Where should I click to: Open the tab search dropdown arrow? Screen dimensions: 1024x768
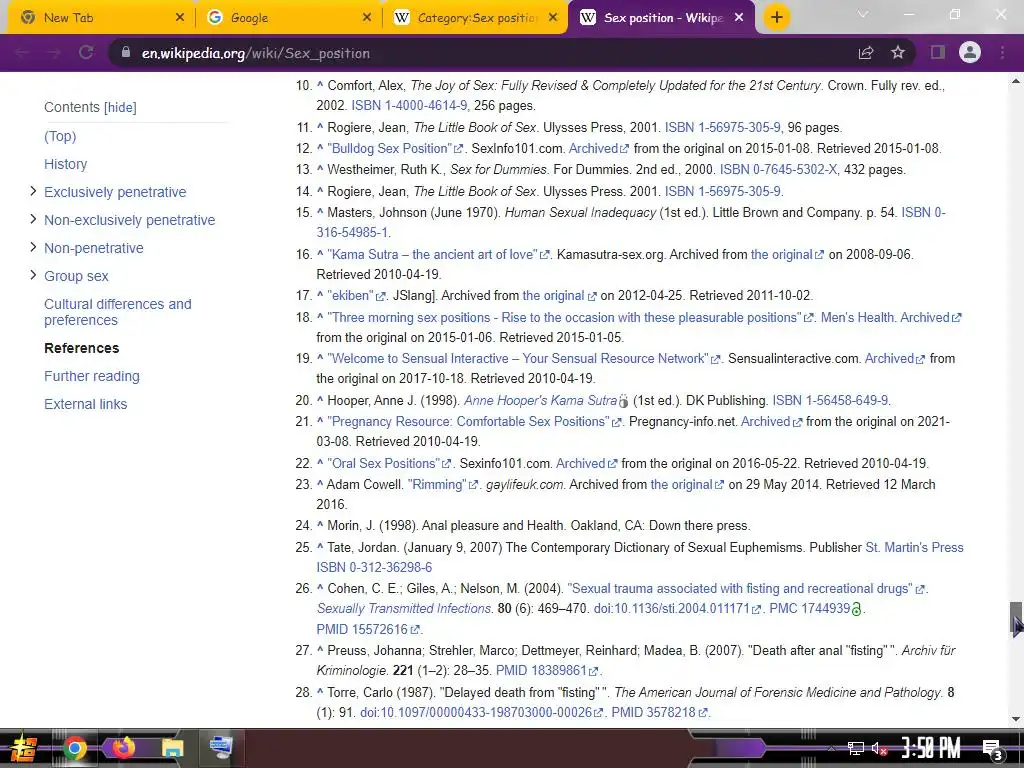click(863, 14)
